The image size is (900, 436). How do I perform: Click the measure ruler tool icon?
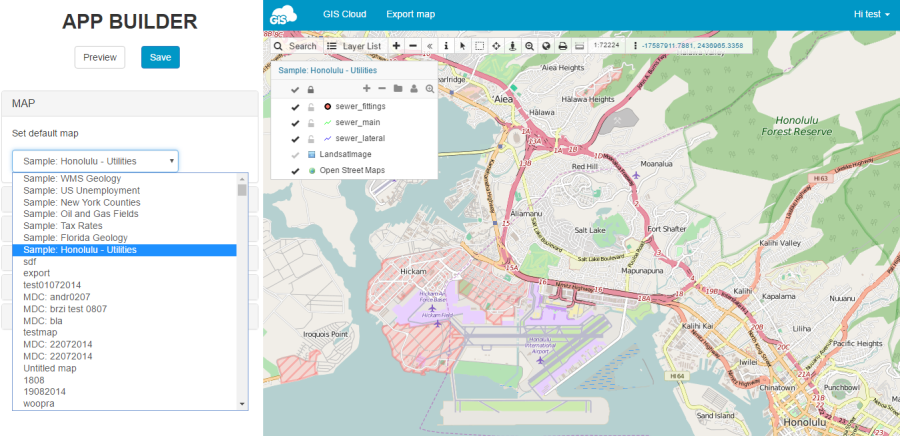(x=579, y=46)
